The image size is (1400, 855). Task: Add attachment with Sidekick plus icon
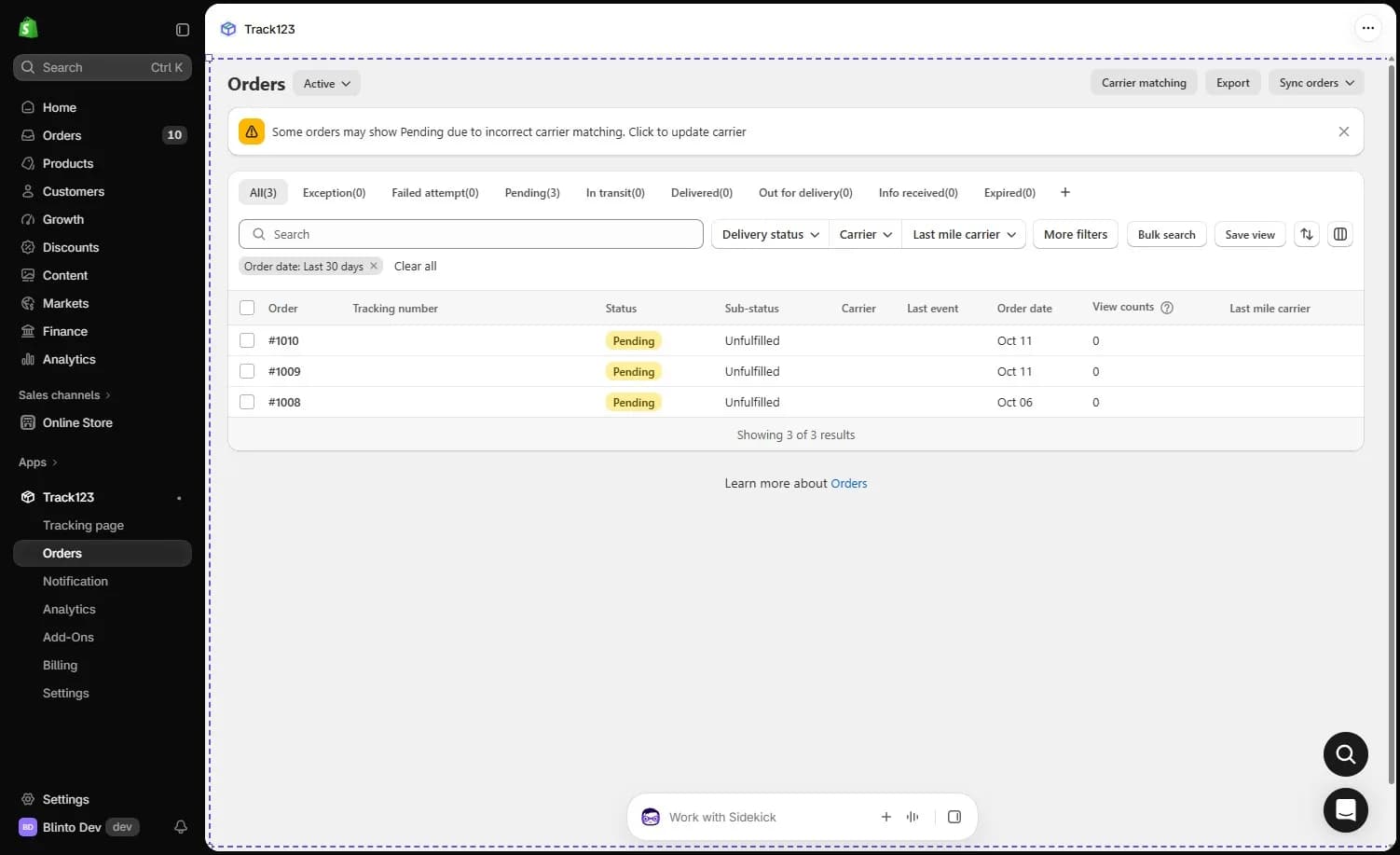(886, 817)
